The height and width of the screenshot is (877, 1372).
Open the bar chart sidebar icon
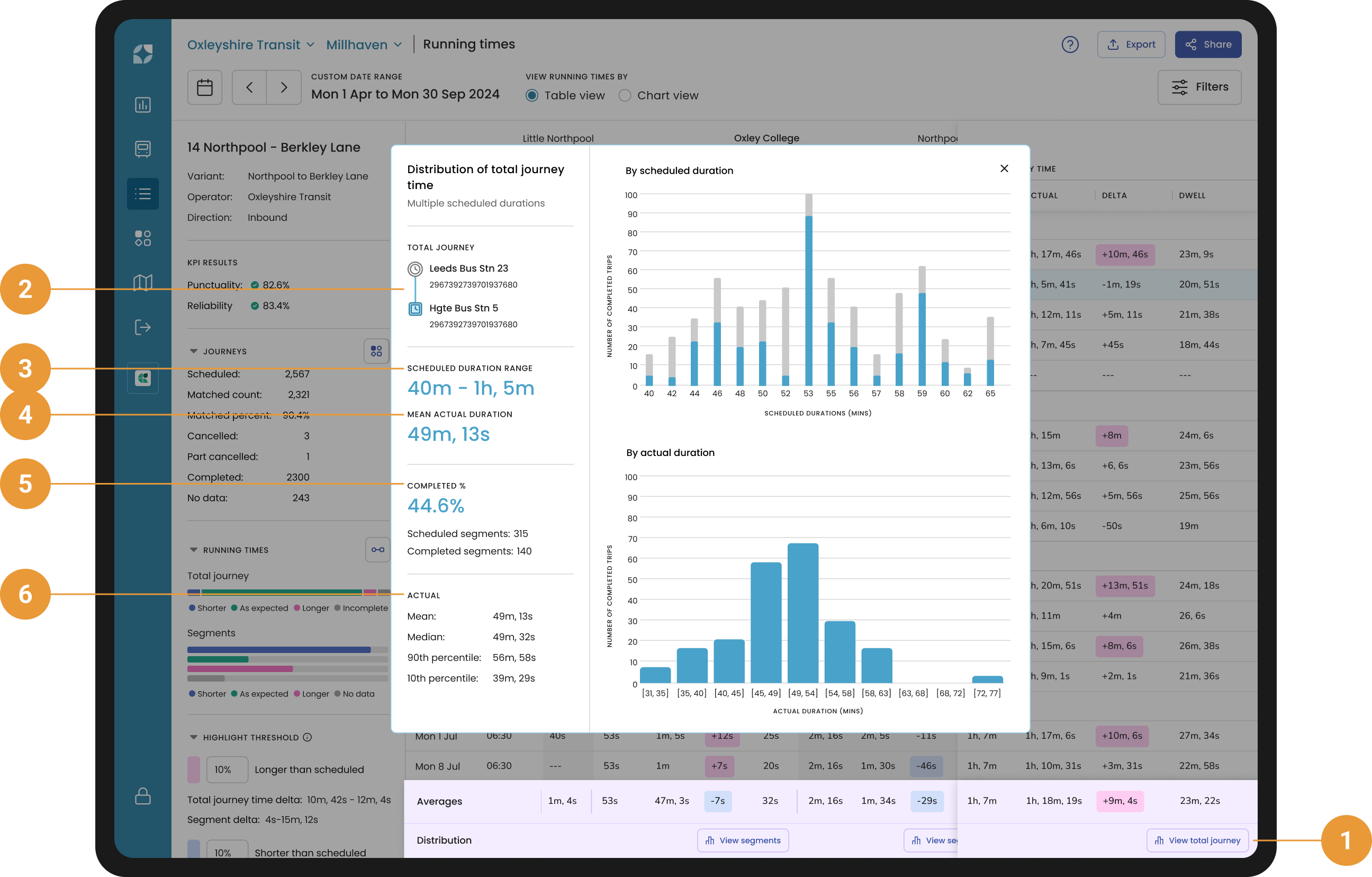(x=142, y=105)
